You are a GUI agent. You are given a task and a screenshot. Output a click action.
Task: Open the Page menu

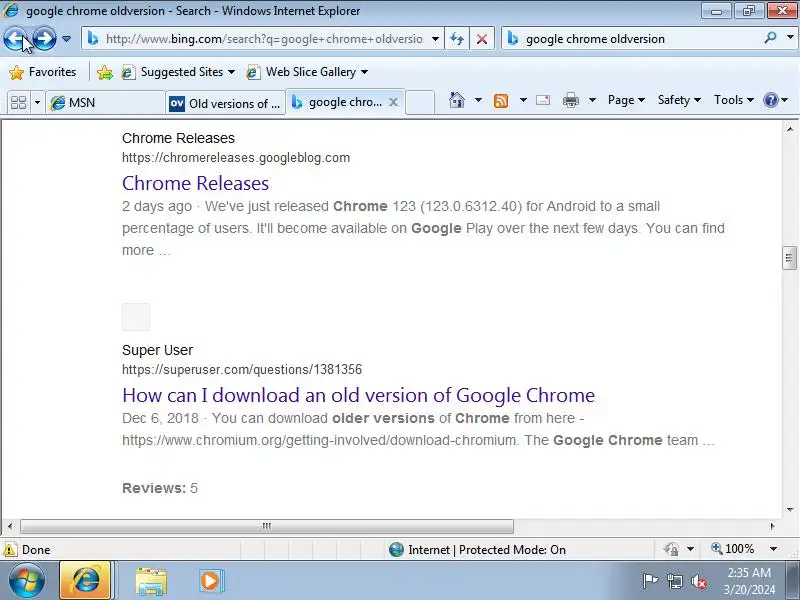[626, 100]
